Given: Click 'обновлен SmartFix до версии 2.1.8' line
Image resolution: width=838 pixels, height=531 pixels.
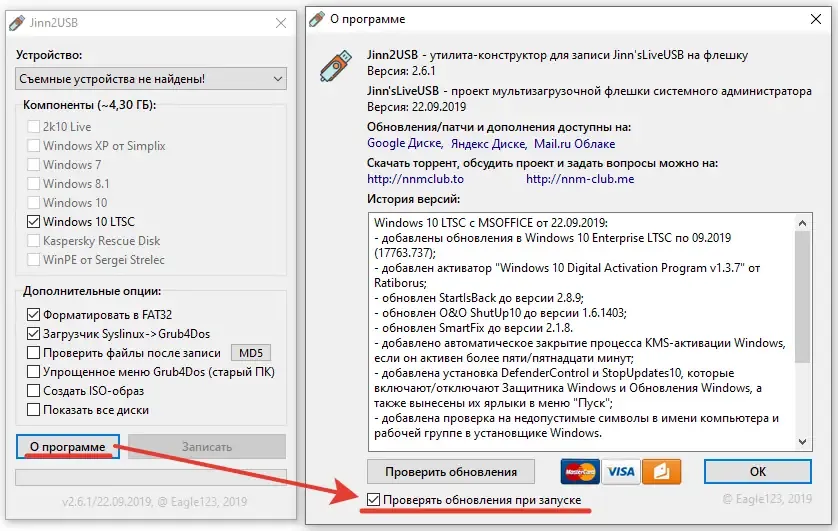Looking at the screenshot, I should pos(474,327).
